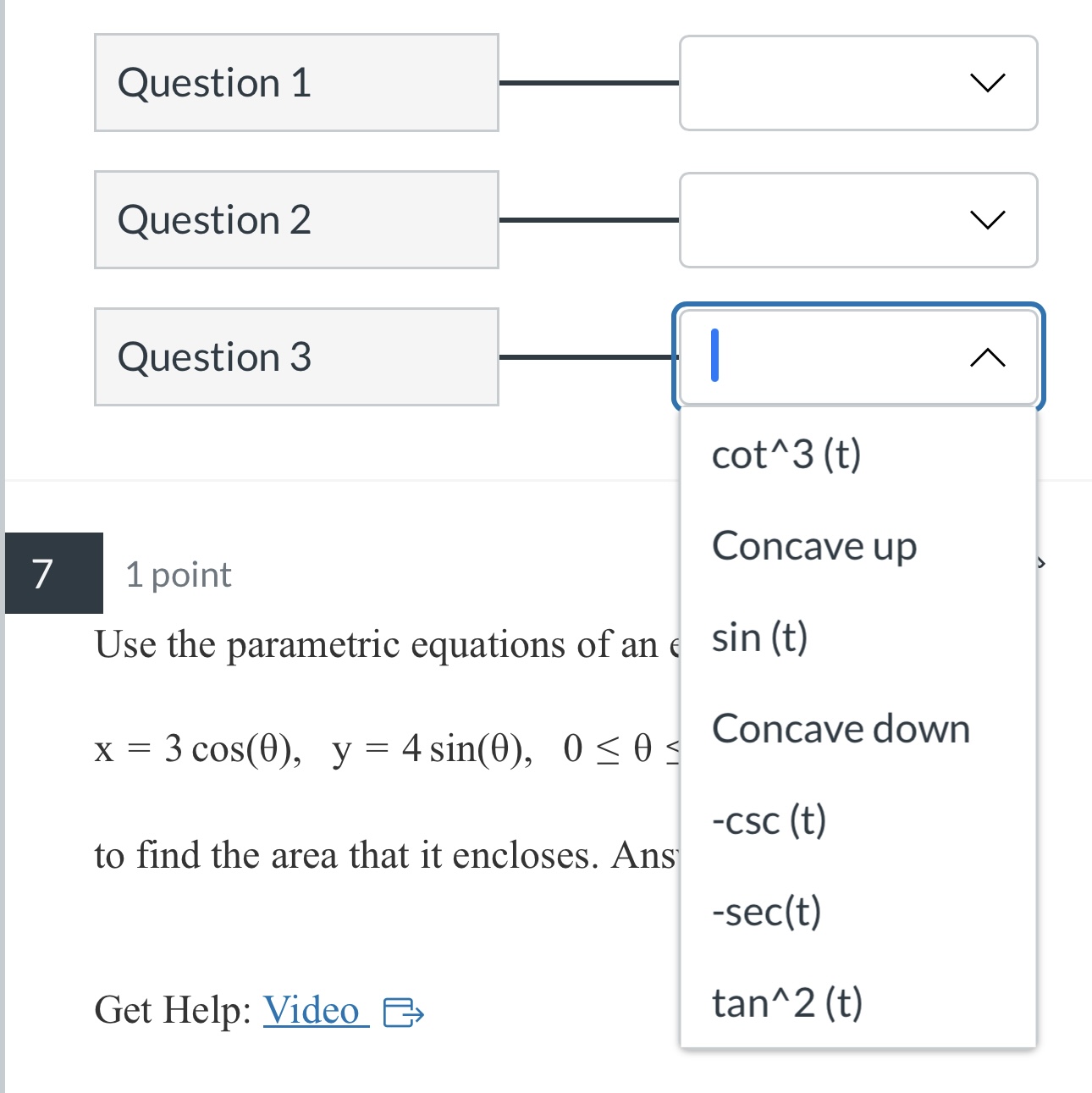Select the tan^2 (t) option
1092x1093 pixels.
pyautogui.click(x=786, y=1003)
